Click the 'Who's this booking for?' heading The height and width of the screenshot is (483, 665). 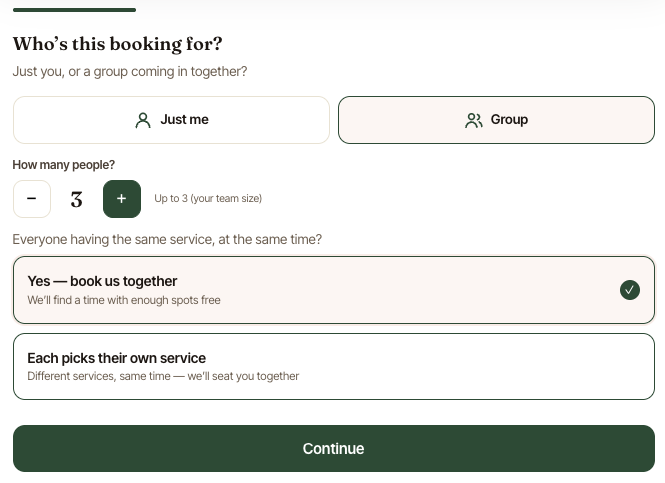117,44
